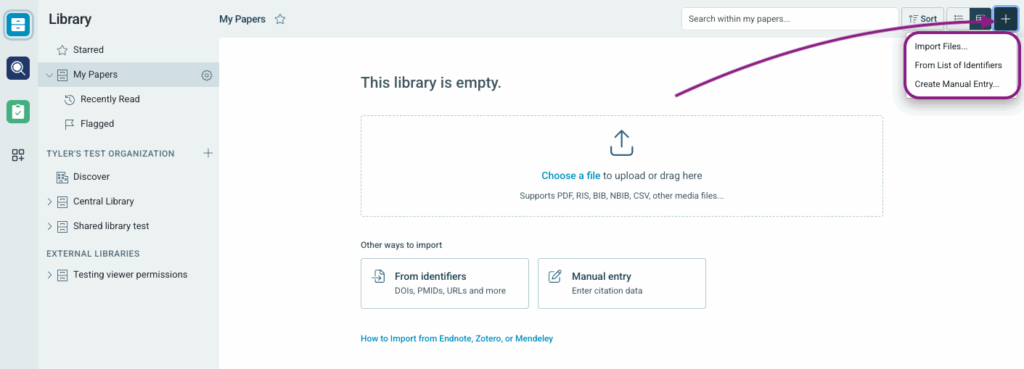Switch to table view layout
The image size is (1024, 369).
980,19
